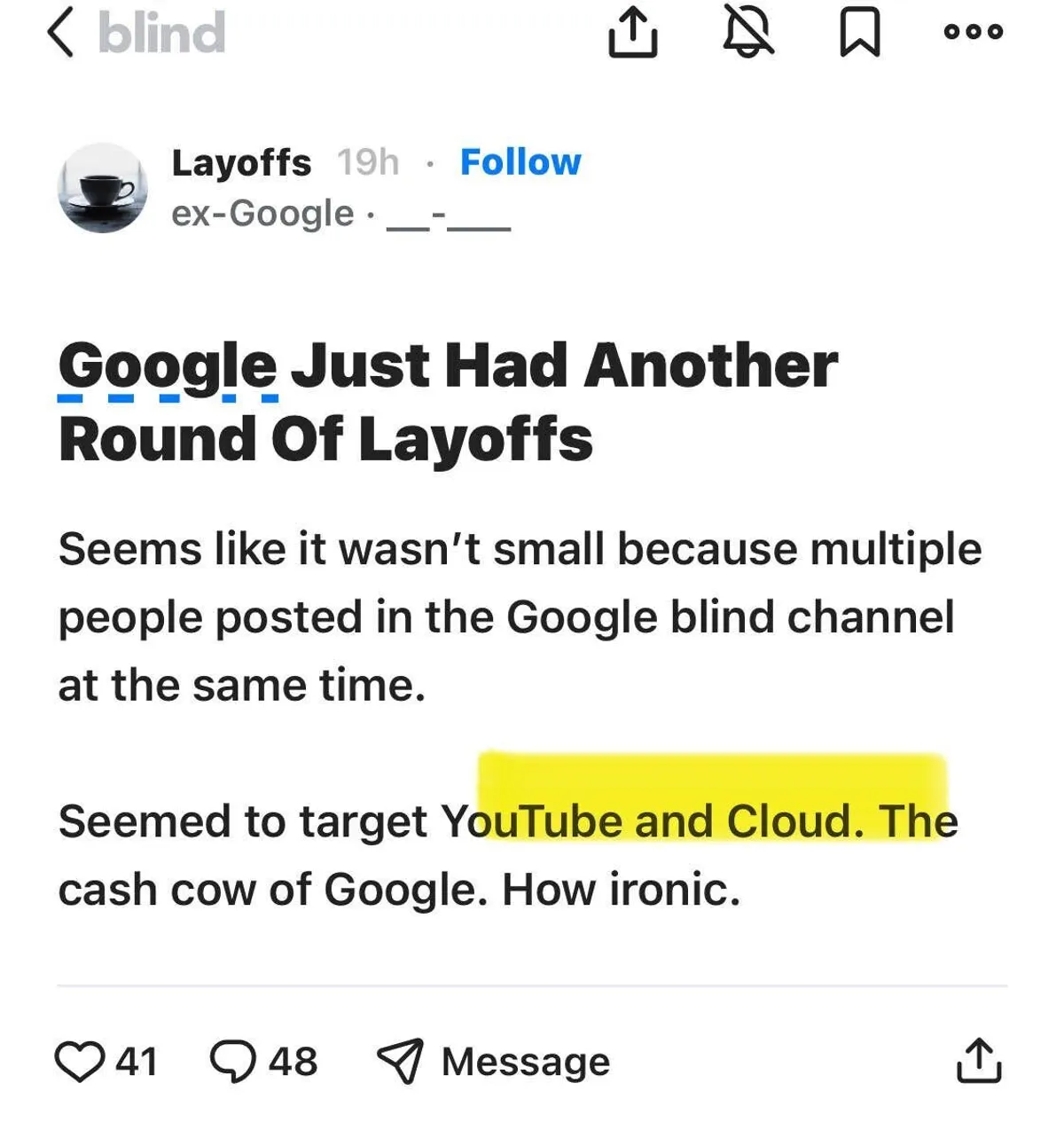Viewport: 1064px width, 1146px height.
Task: Tap the blind logo text
Action: [161, 34]
